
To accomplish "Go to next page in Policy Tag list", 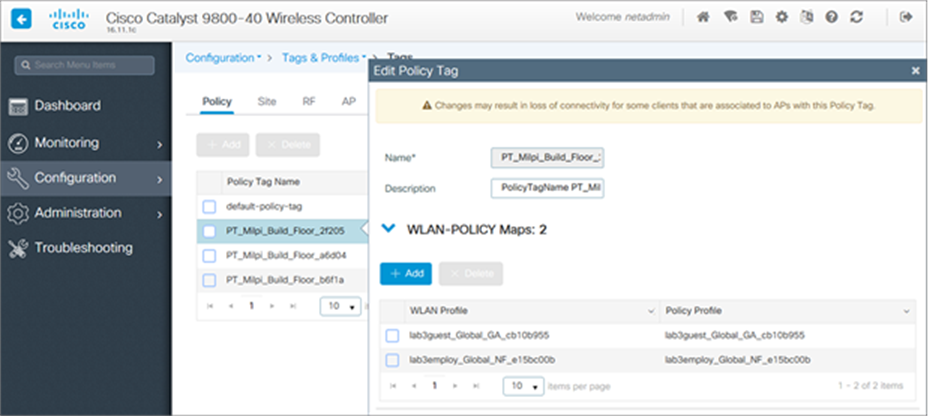I will click(x=272, y=307).
